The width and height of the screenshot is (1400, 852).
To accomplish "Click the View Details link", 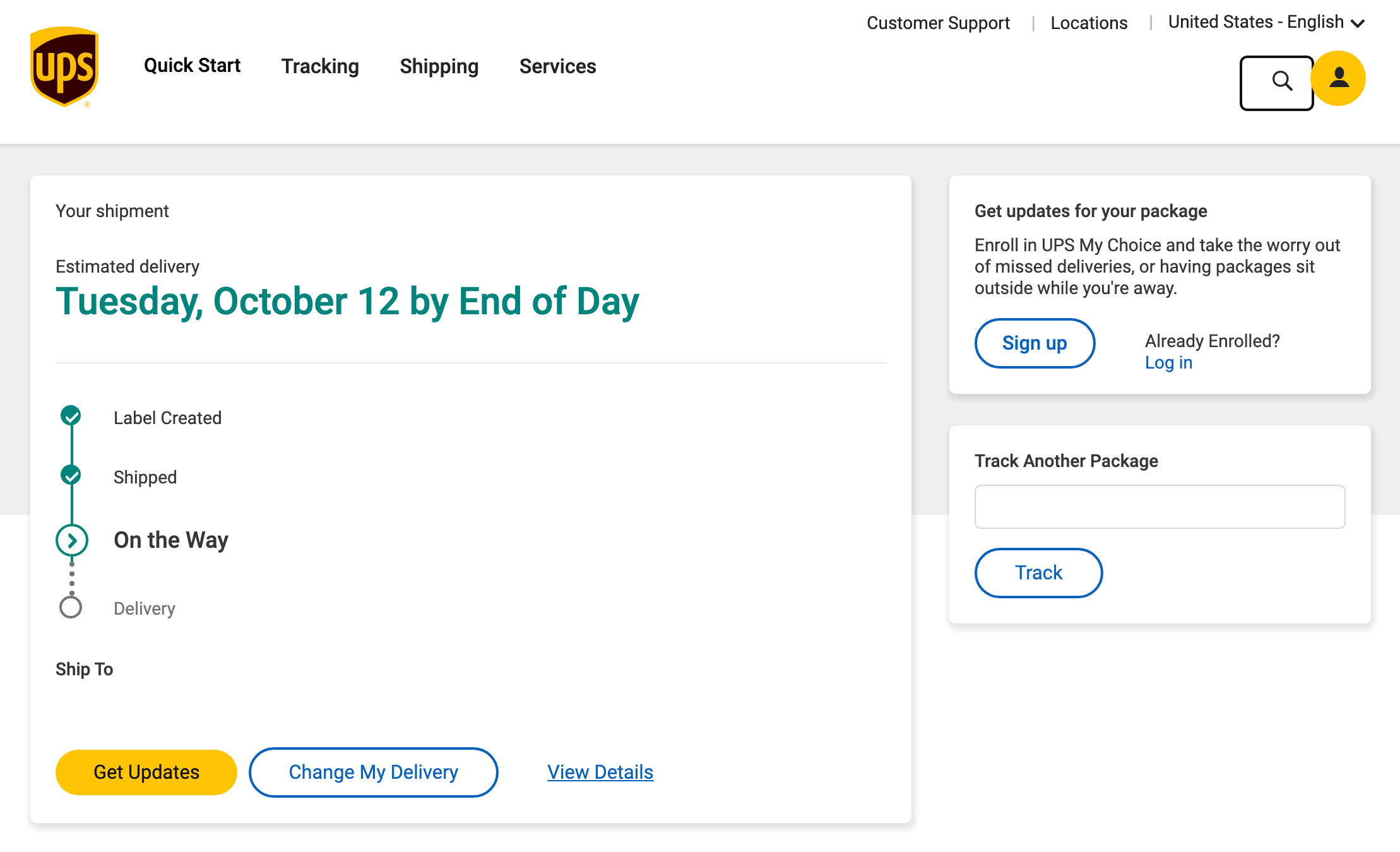I will (x=600, y=772).
